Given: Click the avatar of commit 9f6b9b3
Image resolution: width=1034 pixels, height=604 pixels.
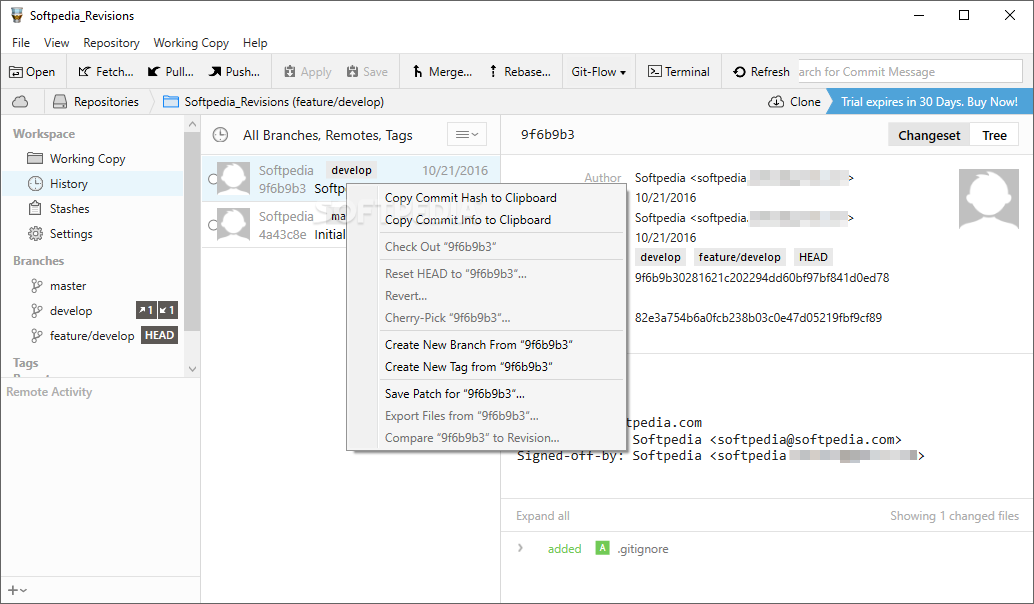Looking at the screenshot, I should (233, 179).
